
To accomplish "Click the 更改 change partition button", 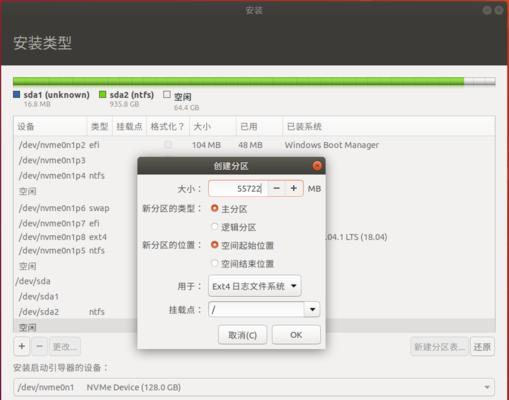I will 65,347.
